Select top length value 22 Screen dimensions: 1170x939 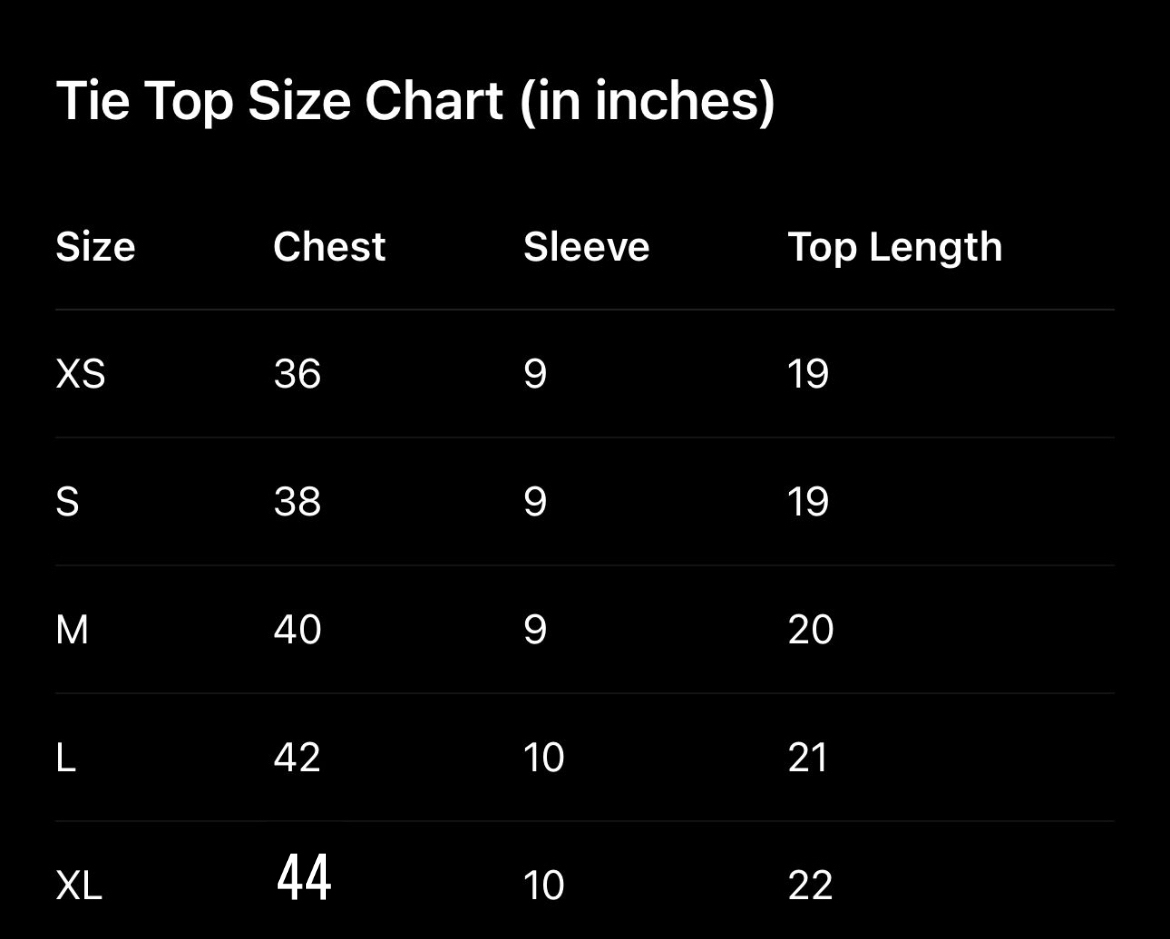coord(810,885)
